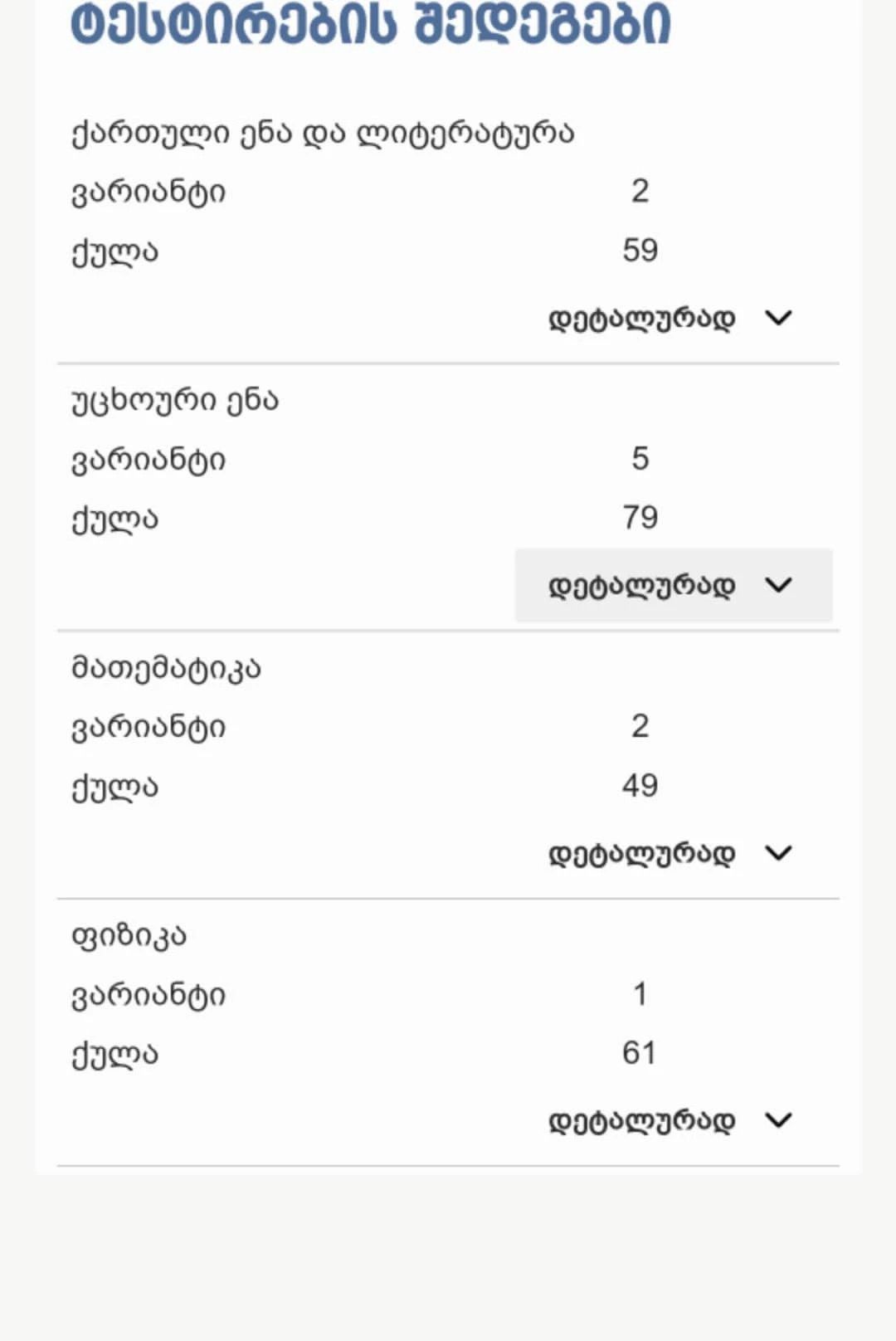
Task: Click the score value 79
Action: click(x=640, y=518)
